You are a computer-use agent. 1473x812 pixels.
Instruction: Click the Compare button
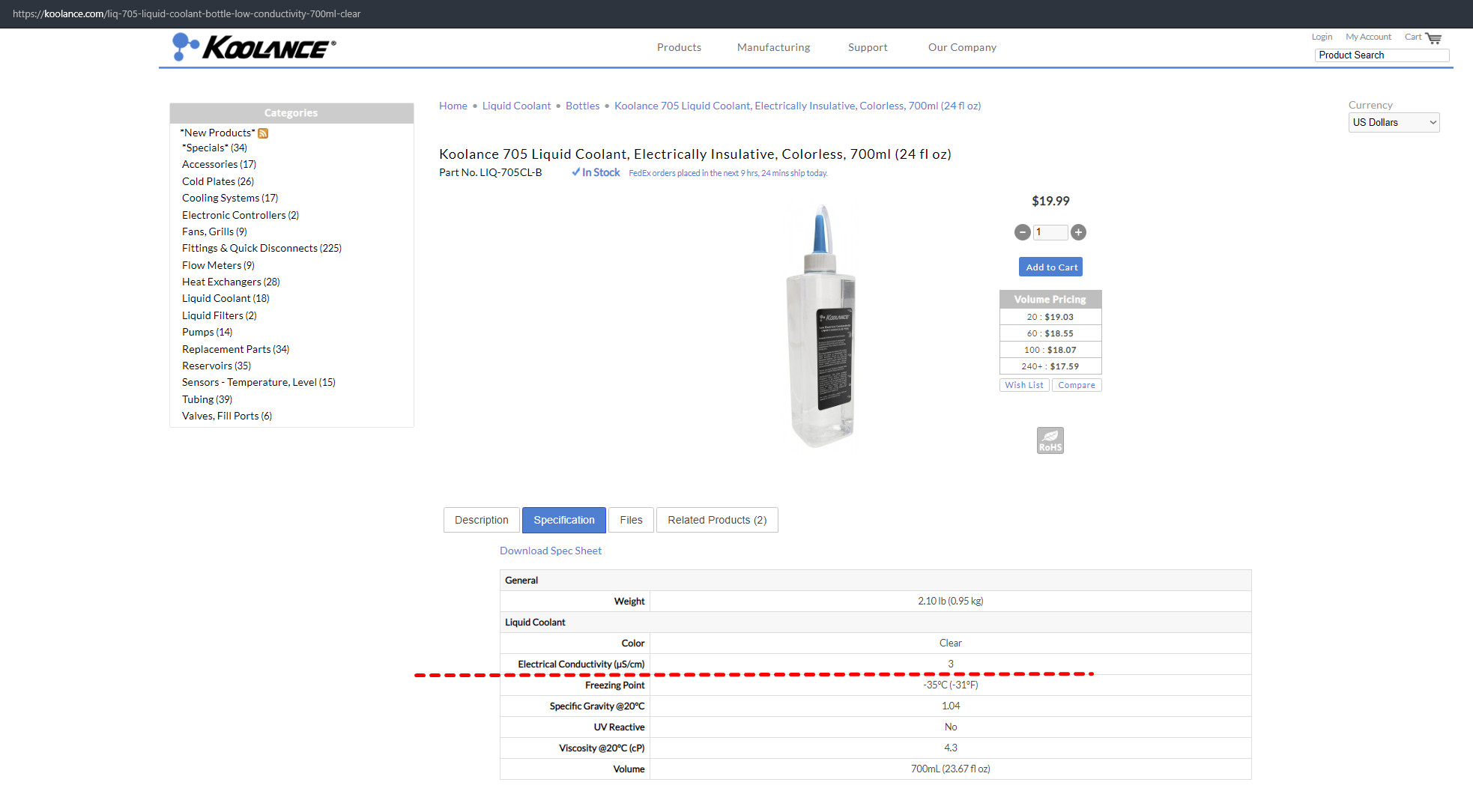[x=1076, y=385]
